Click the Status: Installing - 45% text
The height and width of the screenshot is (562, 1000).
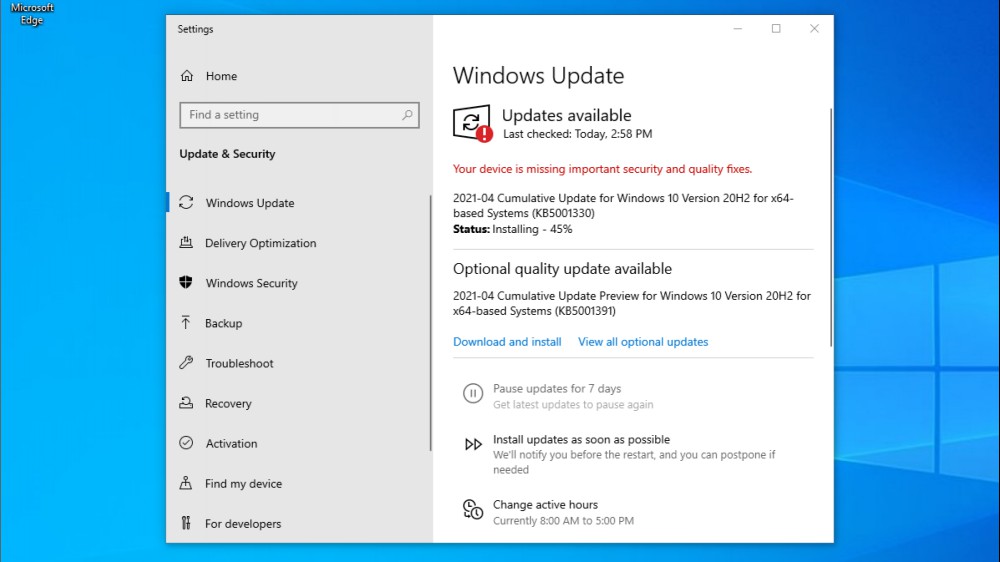point(512,229)
